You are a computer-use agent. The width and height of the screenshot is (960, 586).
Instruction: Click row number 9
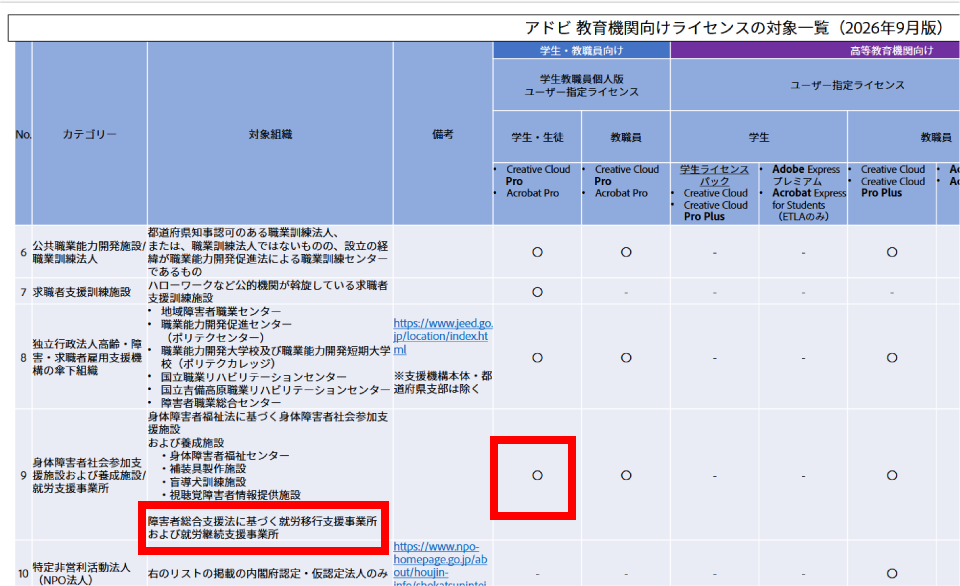pos(23,475)
